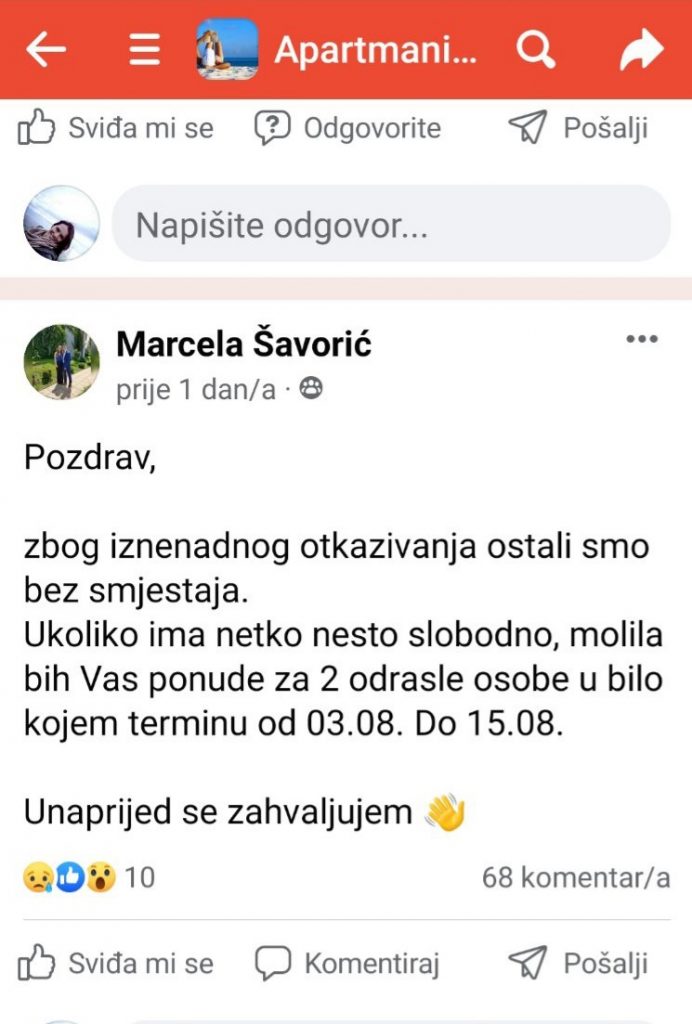Open the Apartmani group title
The height and width of the screenshot is (1024, 692).
[x=375, y=49]
